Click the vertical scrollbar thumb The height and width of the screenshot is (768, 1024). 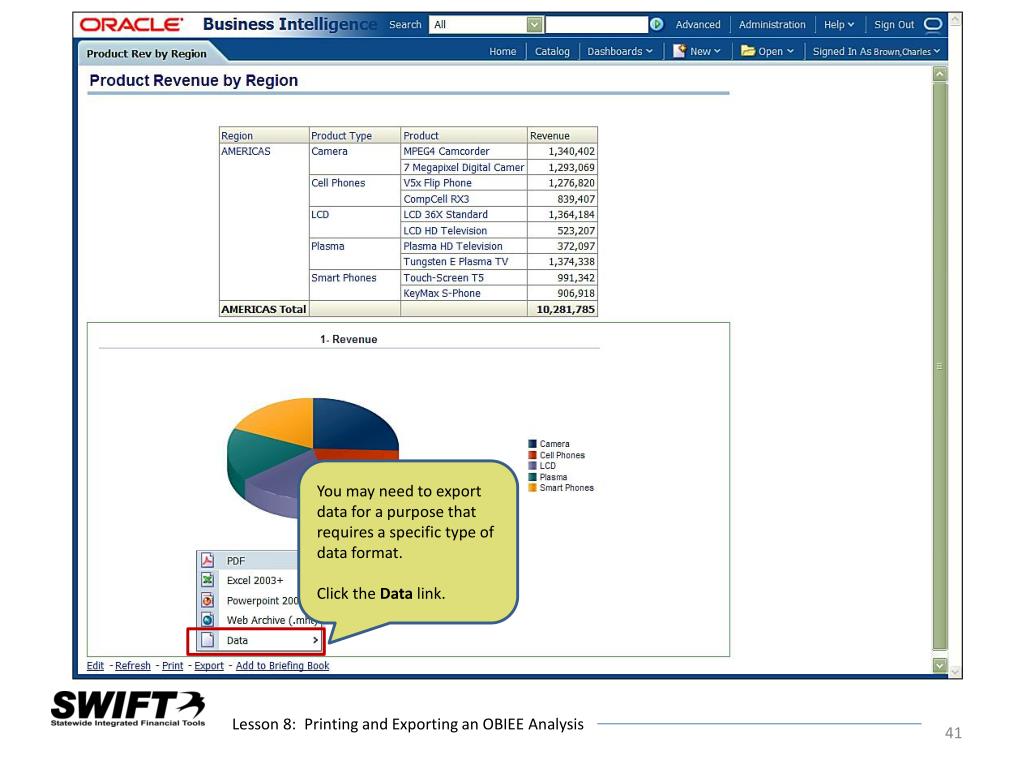click(x=940, y=366)
